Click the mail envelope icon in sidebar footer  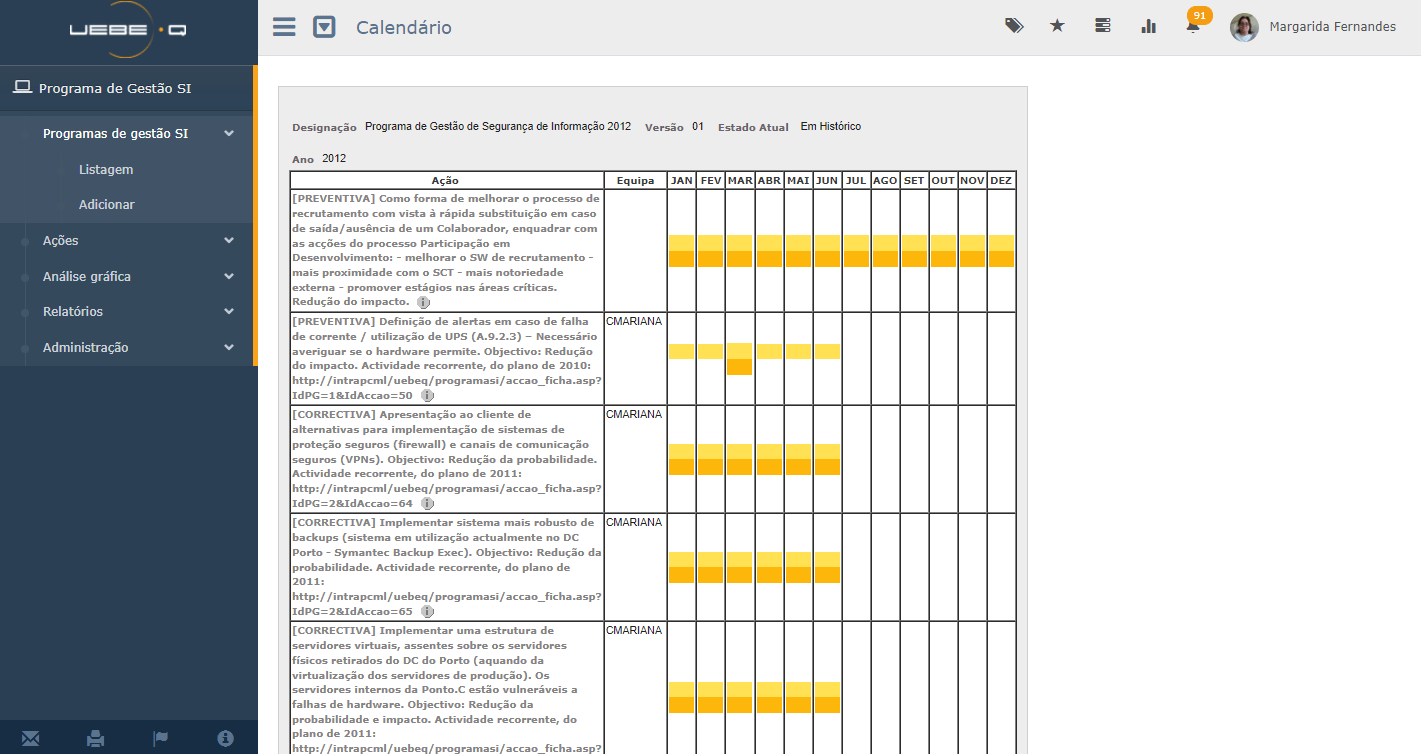pyautogui.click(x=31, y=738)
